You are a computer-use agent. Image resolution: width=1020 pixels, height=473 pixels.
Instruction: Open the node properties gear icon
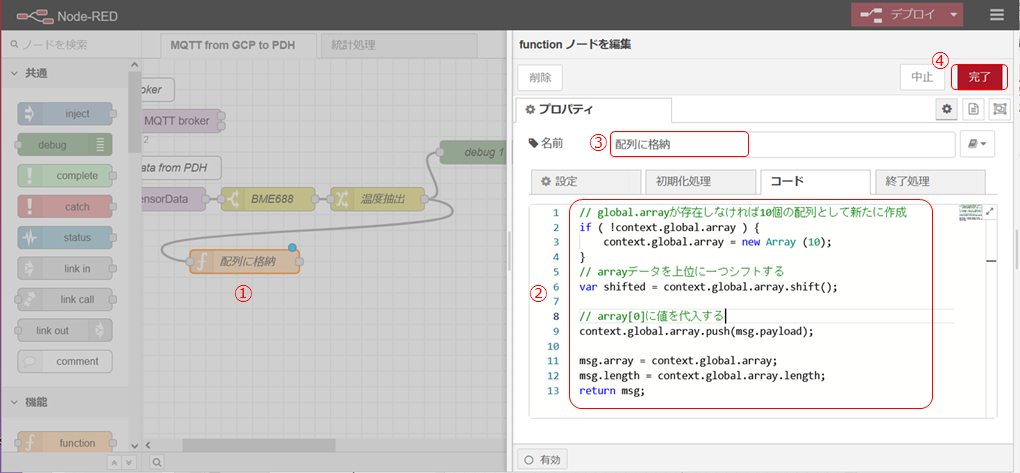click(x=945, y=109)
